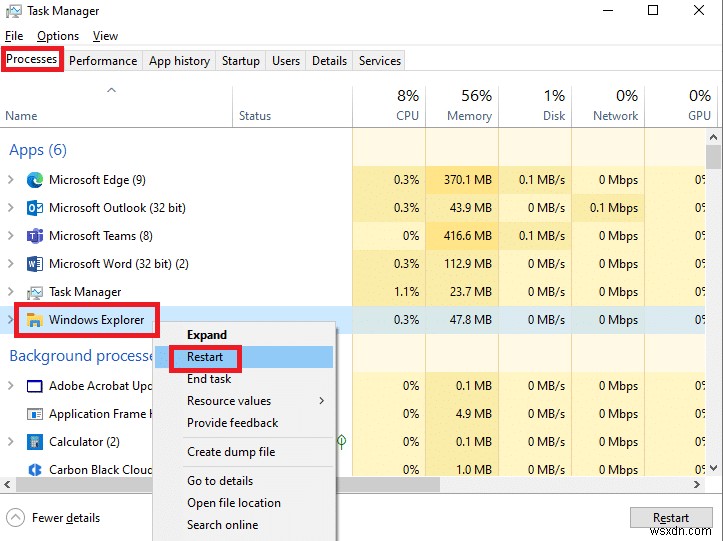Viewport: 723px width, 541px height.
Task: Switch to the Performance tab
Action: (103, 61)
